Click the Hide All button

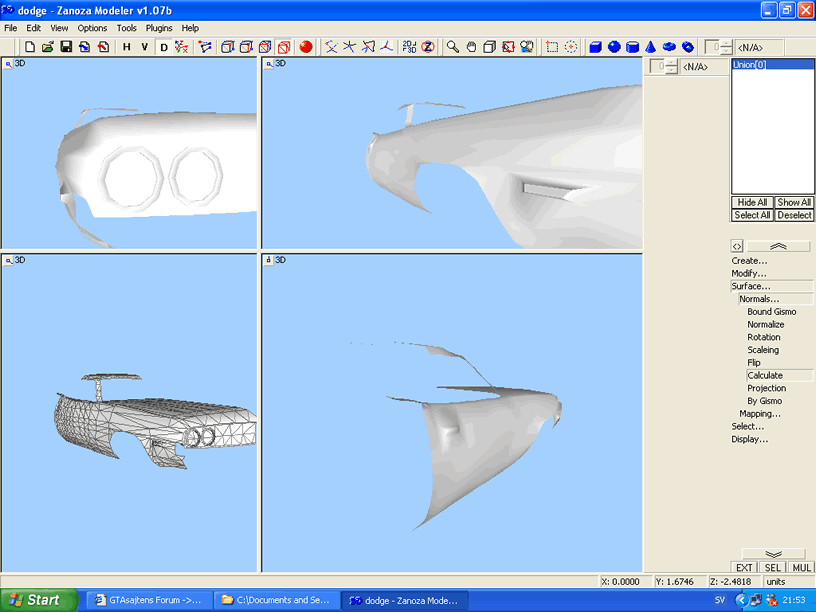coord(752,202)
